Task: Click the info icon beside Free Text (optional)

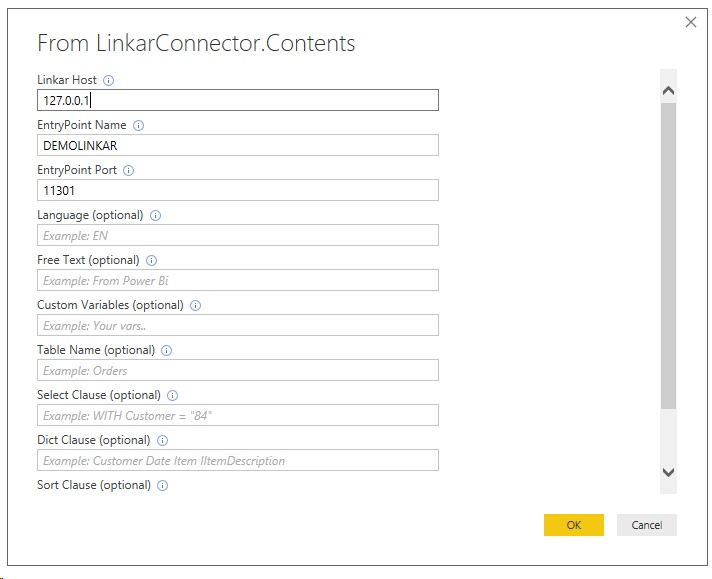Action: coord(151,260)
